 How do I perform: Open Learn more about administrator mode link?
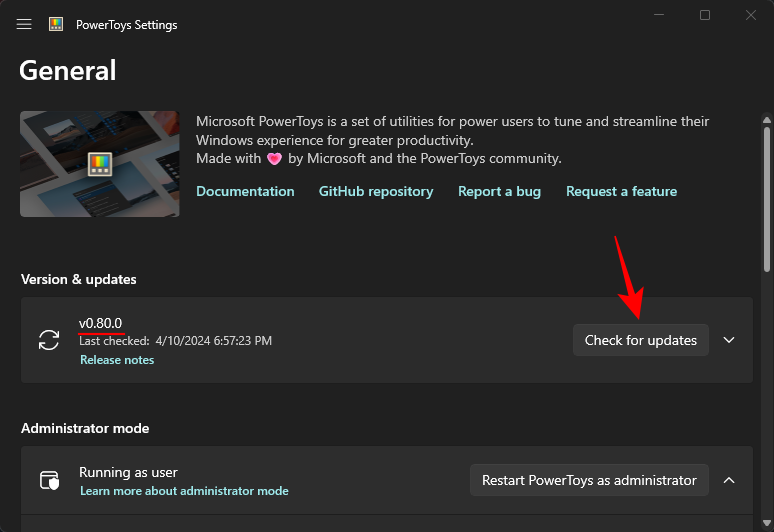pyautogui.click(x=184, y=491)
